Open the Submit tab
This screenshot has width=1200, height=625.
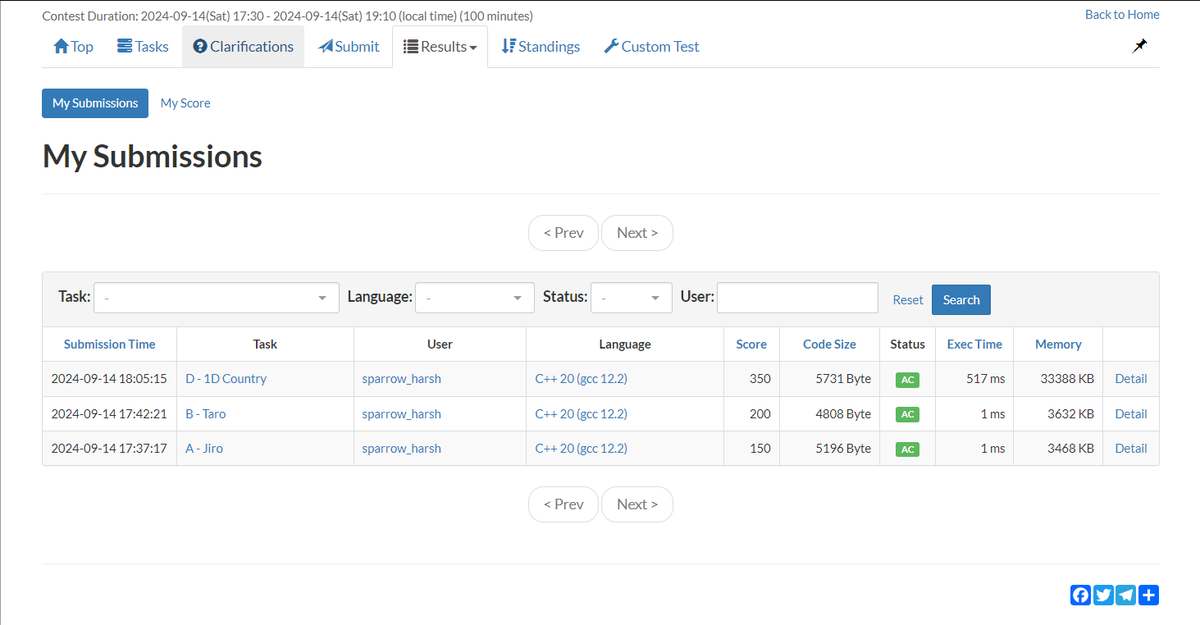coord(348,46)
